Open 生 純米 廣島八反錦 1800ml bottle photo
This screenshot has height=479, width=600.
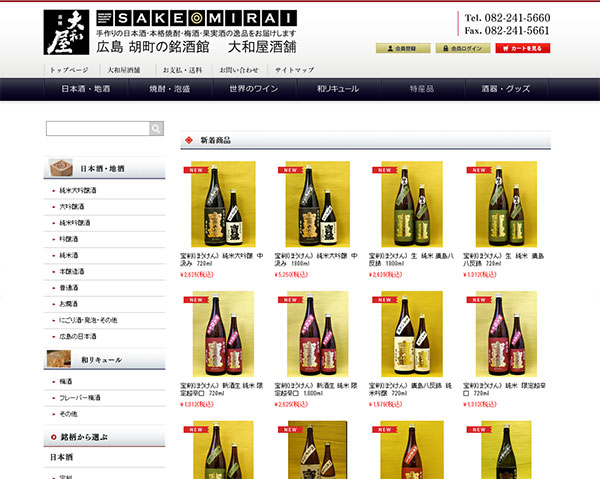(x=412, y=204)
